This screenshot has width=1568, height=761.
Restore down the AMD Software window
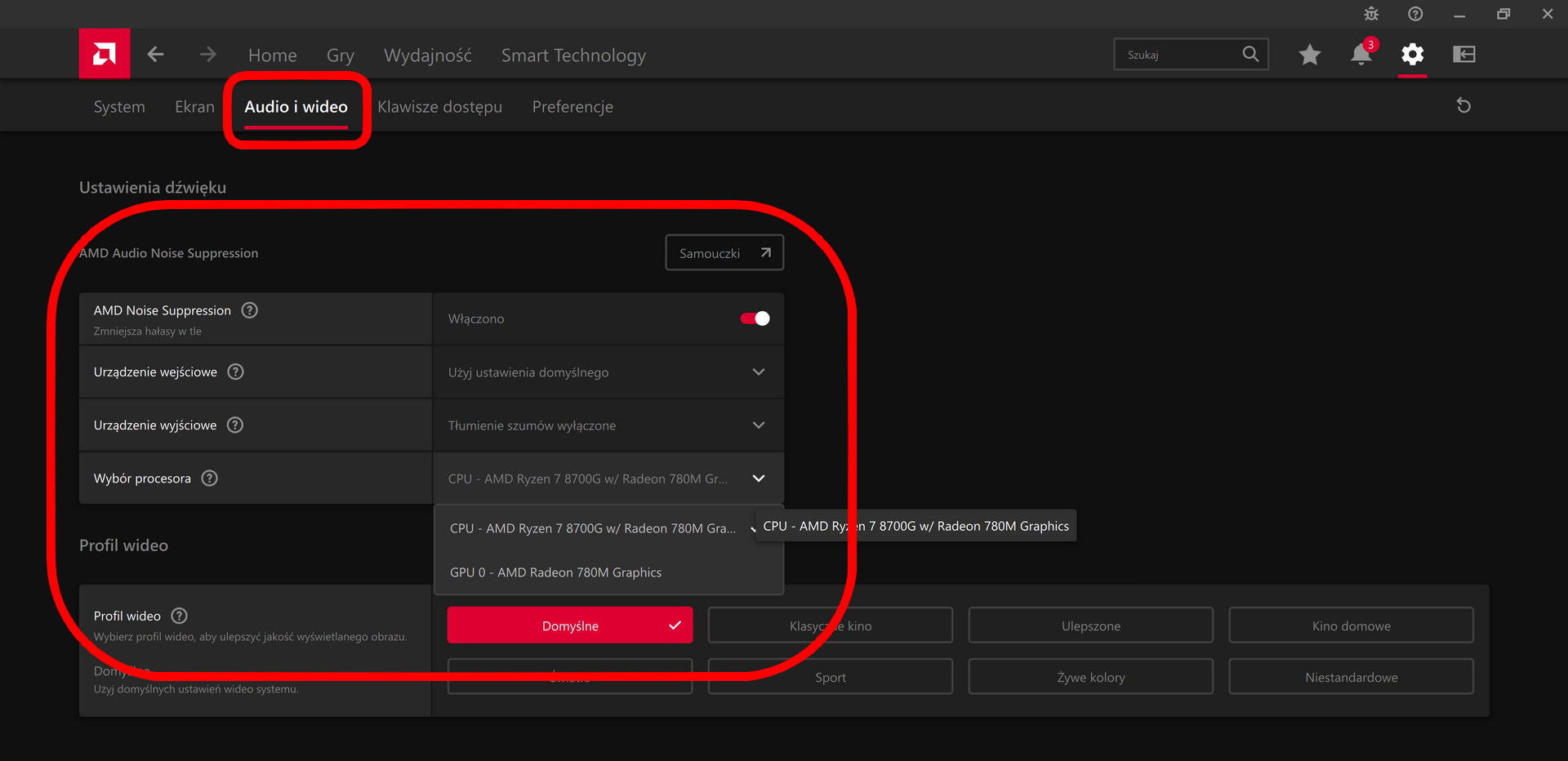pyautogui.click(x=1503, y=14)
